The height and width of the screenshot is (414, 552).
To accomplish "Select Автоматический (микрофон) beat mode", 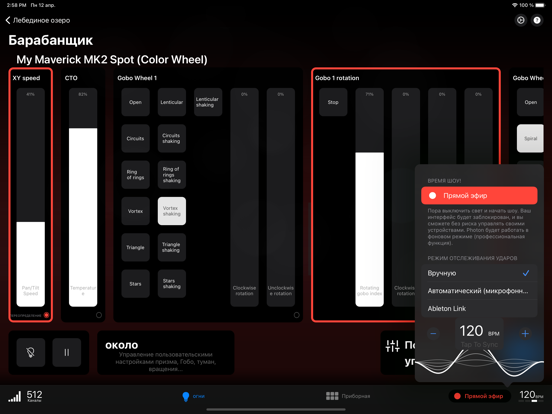I will [x=479, y=291].
